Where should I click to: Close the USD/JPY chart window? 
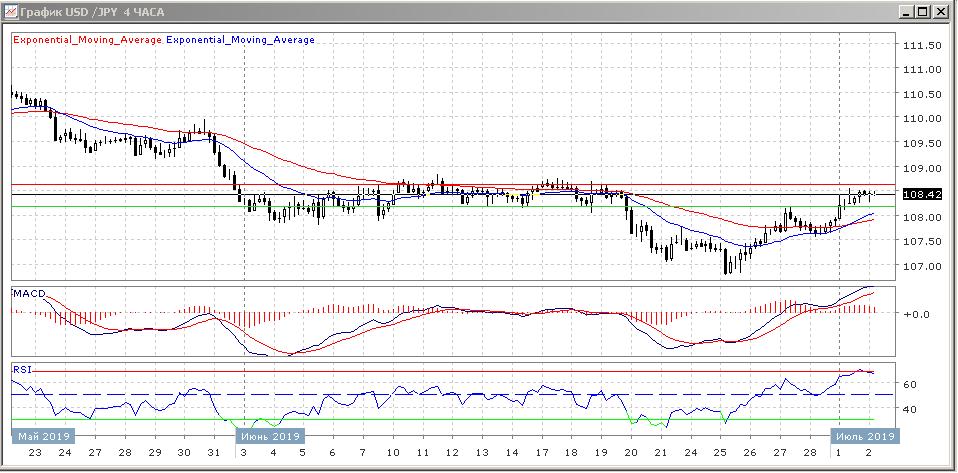click(x=941, y=11)
